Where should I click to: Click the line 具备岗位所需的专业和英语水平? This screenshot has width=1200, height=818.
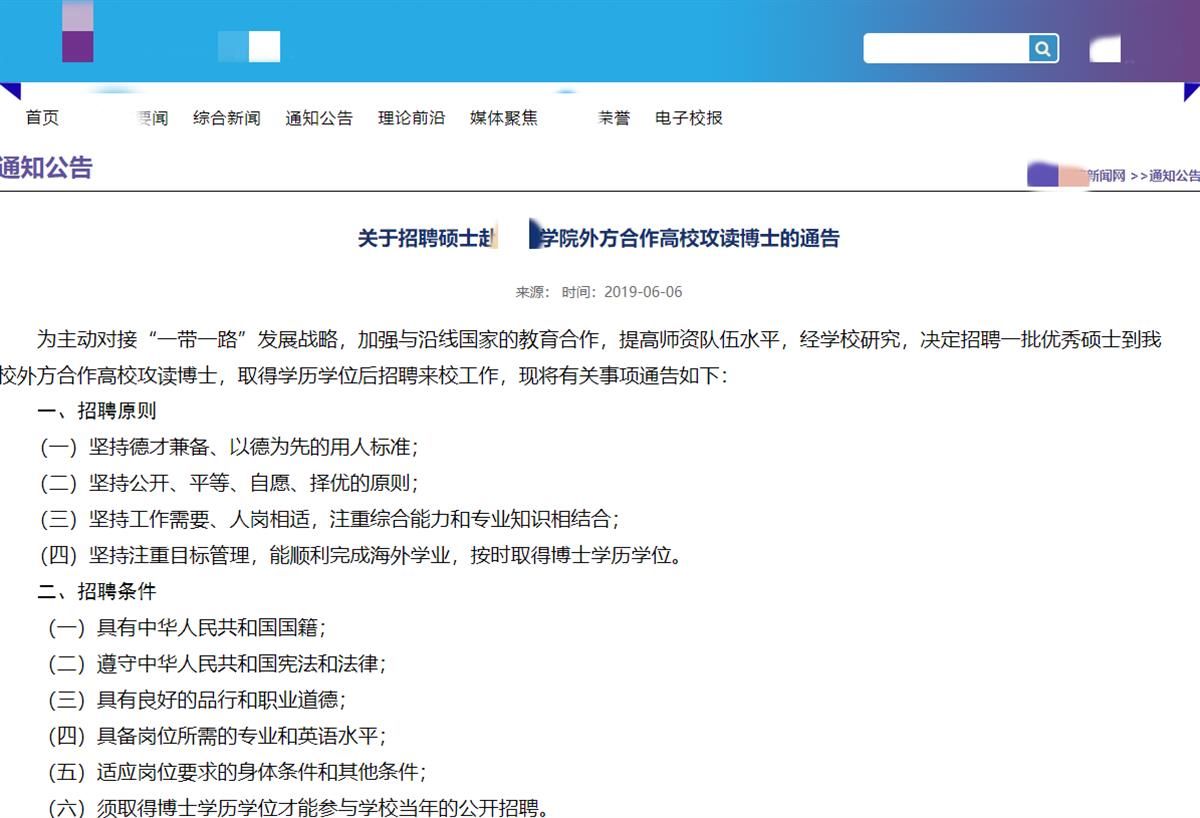point(216,736)
